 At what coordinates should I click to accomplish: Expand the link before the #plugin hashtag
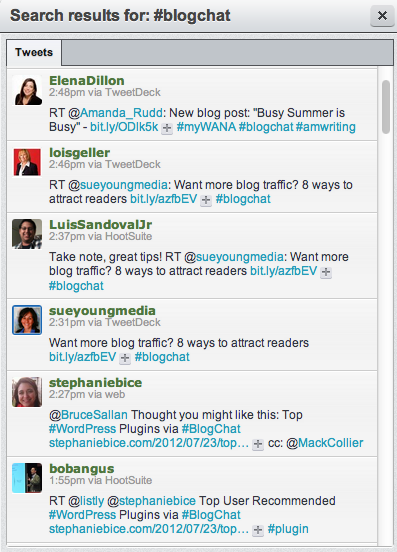258,530
